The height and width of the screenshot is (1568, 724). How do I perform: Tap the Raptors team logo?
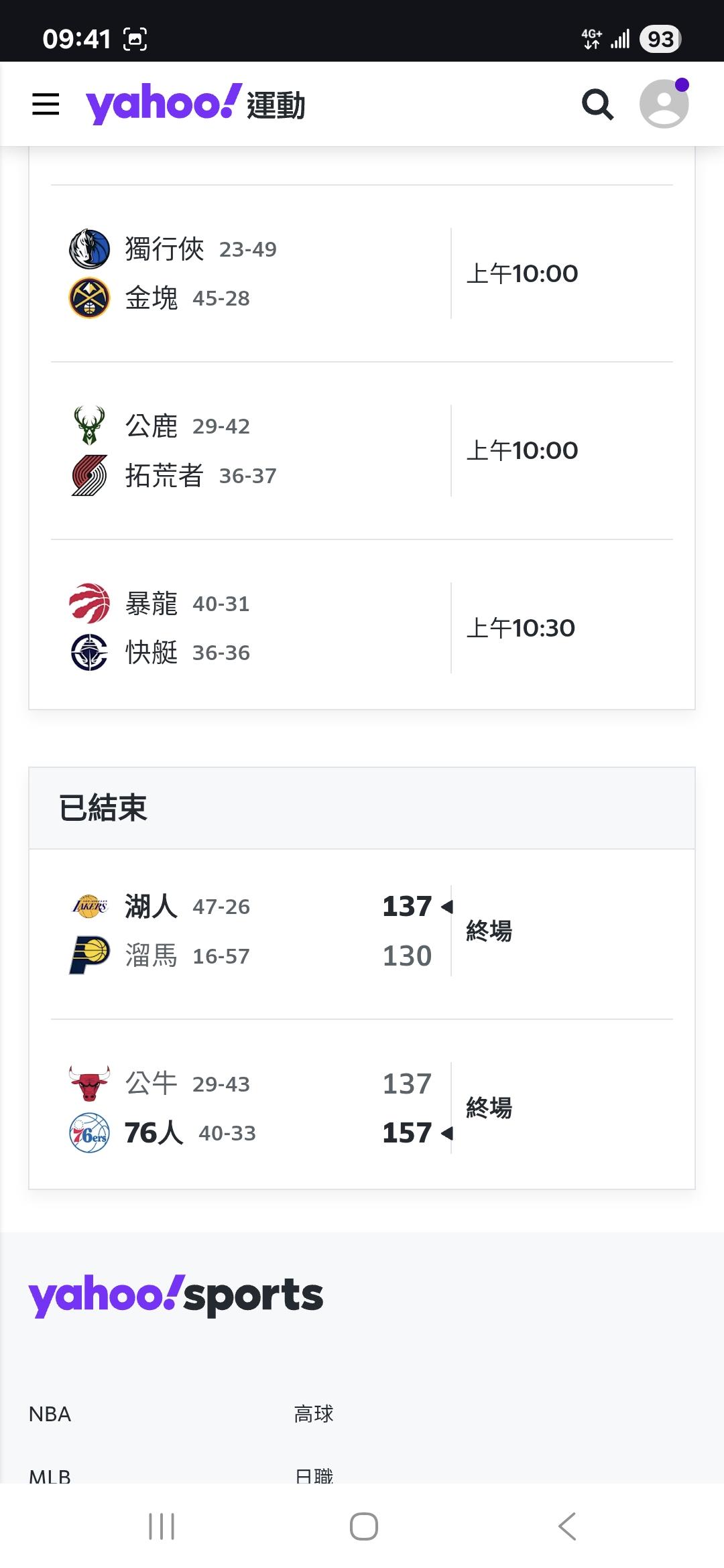point(89,603)
